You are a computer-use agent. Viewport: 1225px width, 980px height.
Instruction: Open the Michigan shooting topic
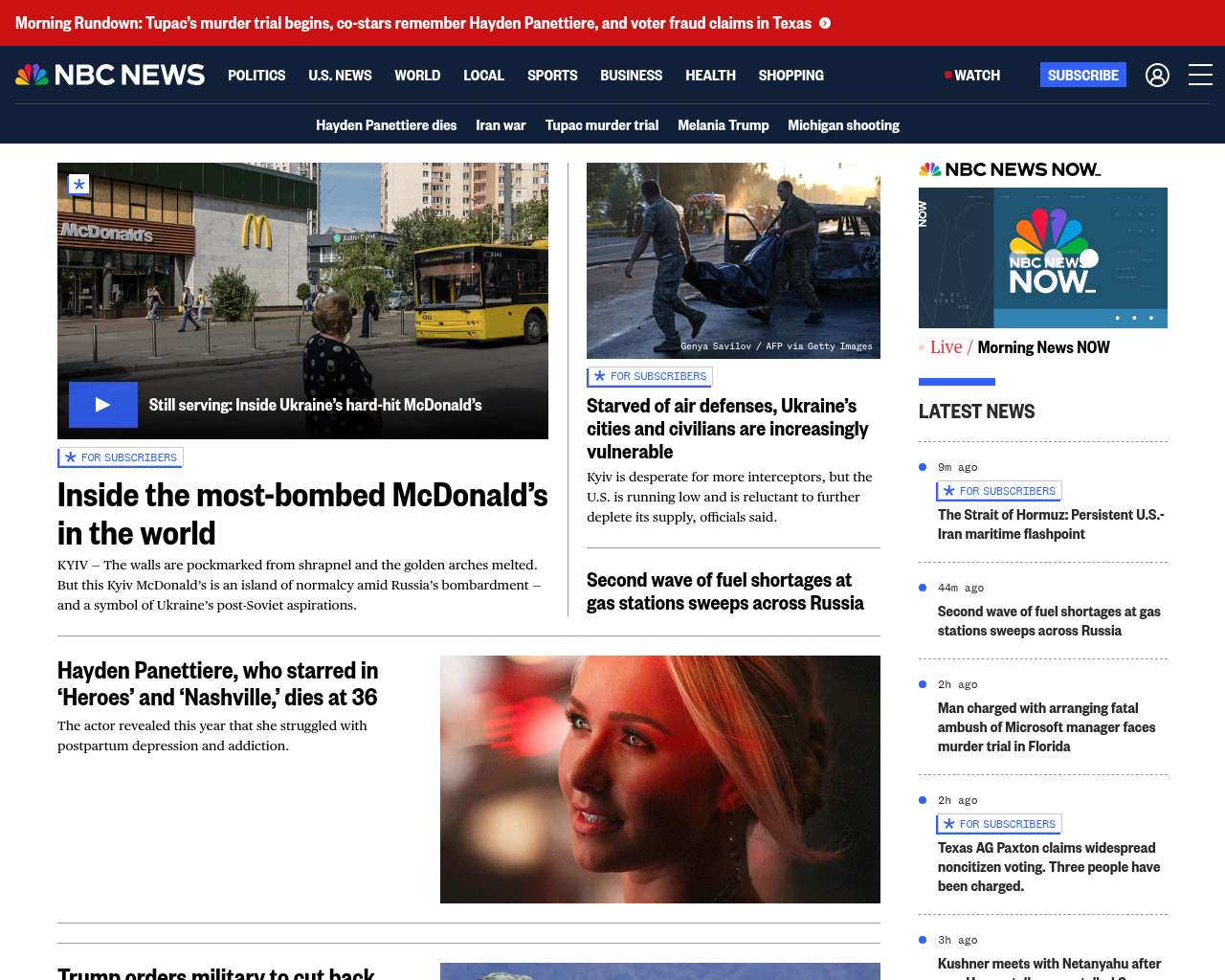[x=843, y=125]
